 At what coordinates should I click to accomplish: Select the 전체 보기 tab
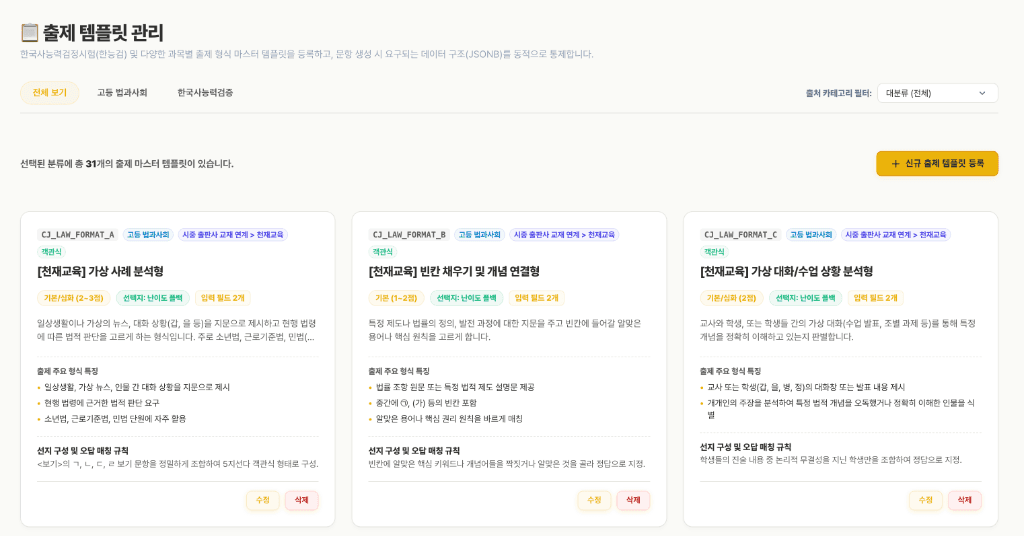[x=50, y=93]
